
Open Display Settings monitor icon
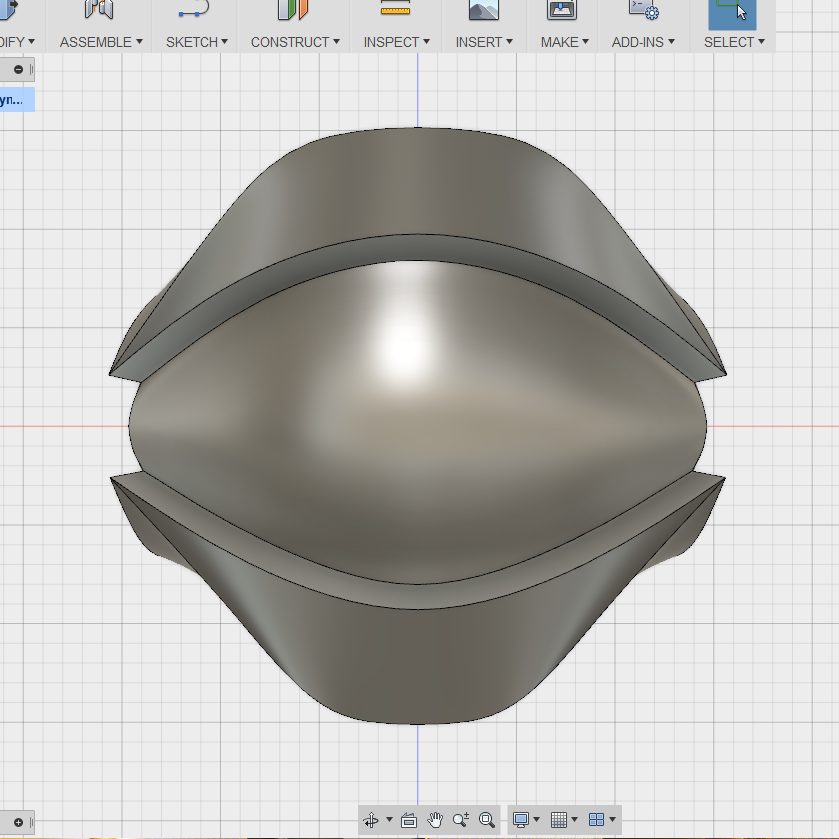(521, 820)
